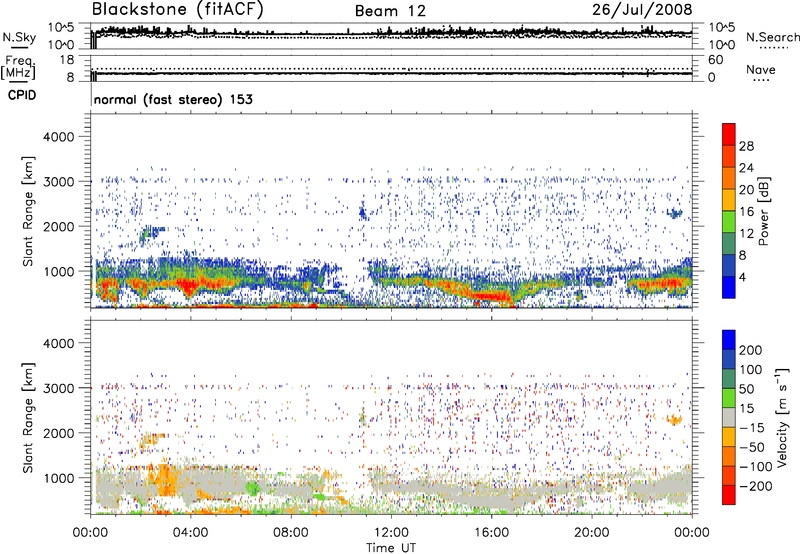Click the power panel 'Slant Range [km]' axis label

28,211
